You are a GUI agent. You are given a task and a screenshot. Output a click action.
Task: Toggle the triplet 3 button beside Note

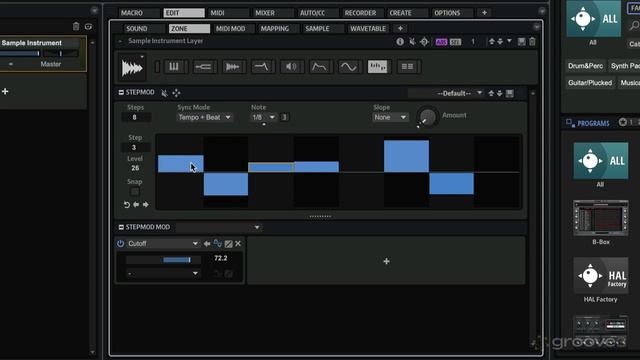(284, 118)
